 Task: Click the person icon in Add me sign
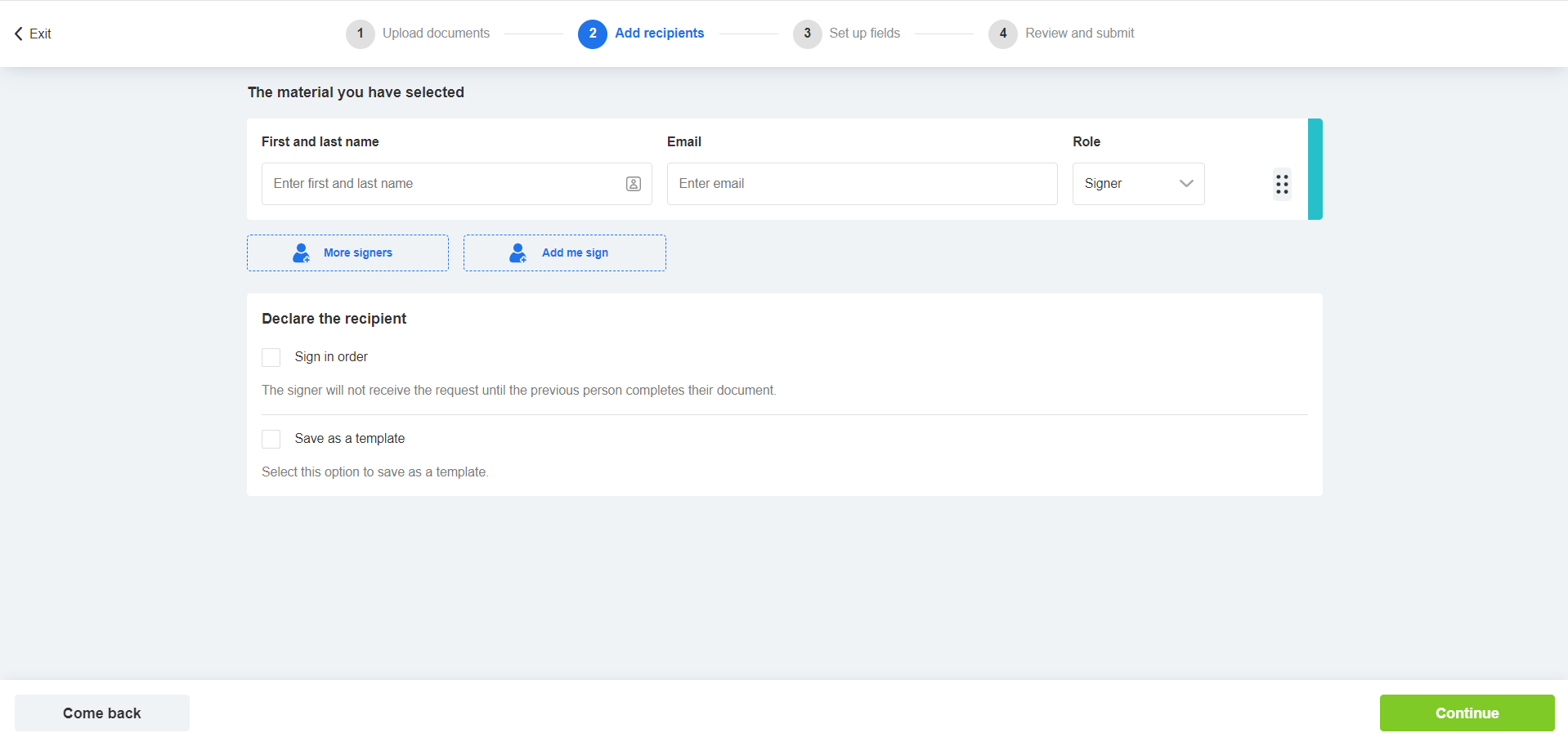click(517, 253)
